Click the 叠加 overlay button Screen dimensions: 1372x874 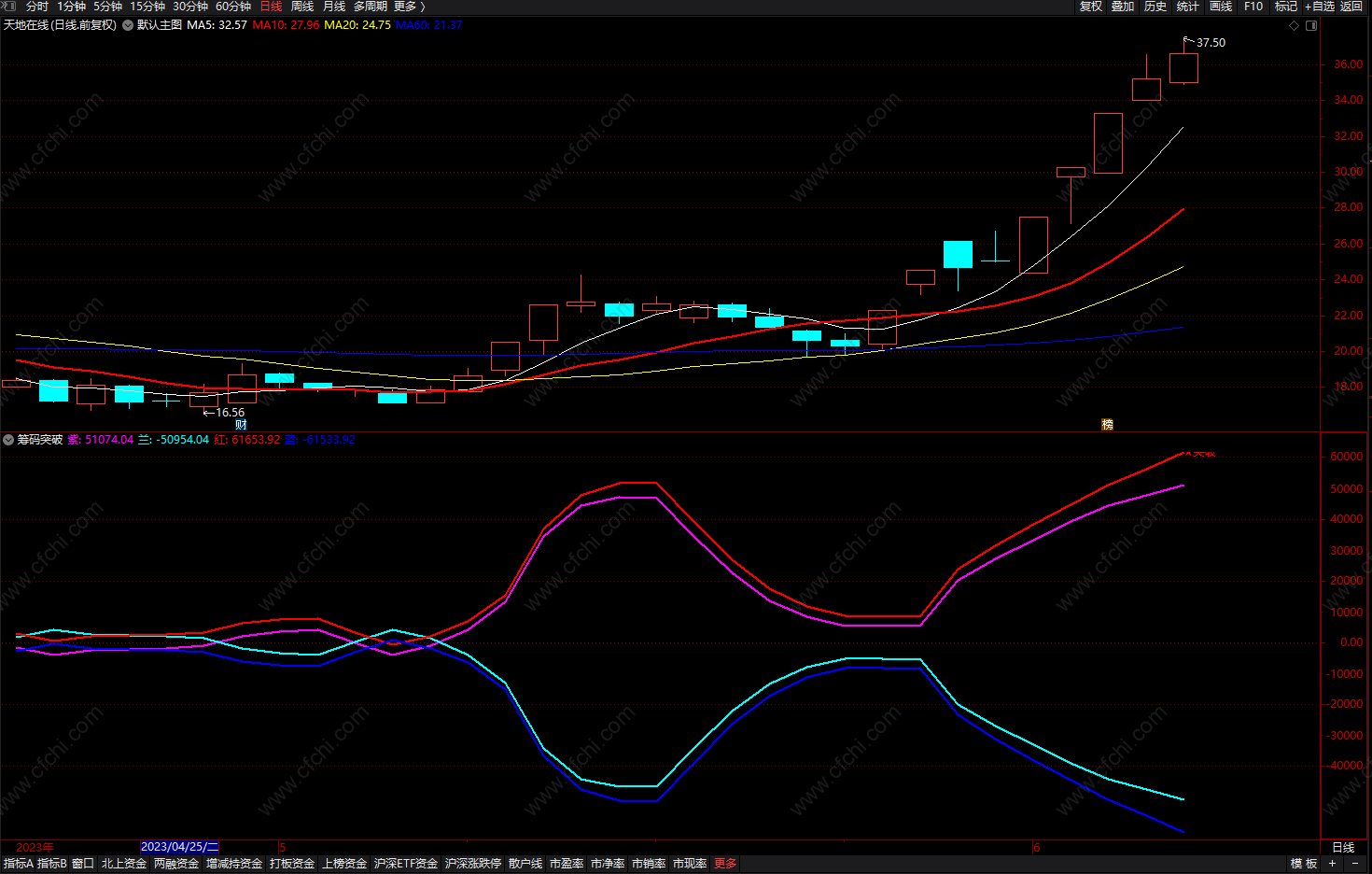(x=1123, y=7)
